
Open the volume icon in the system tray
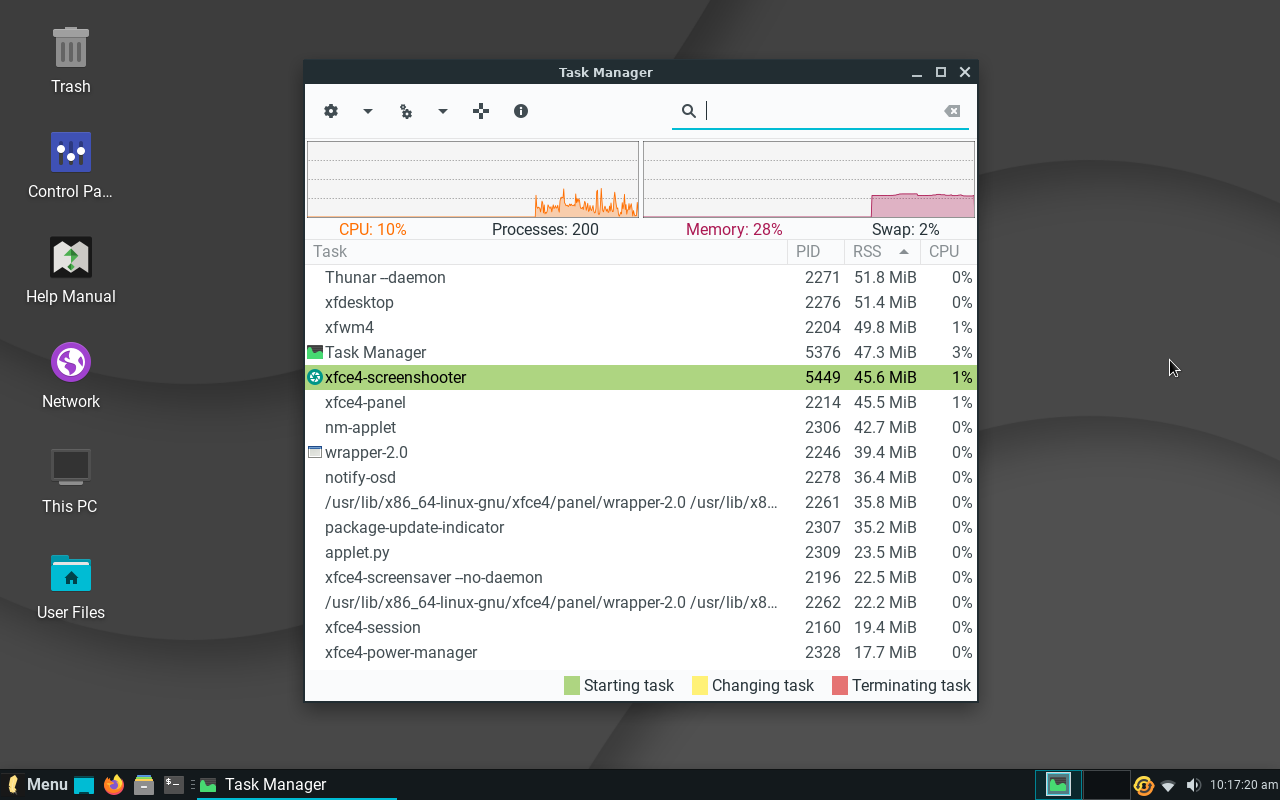(x=1194, y=784)
